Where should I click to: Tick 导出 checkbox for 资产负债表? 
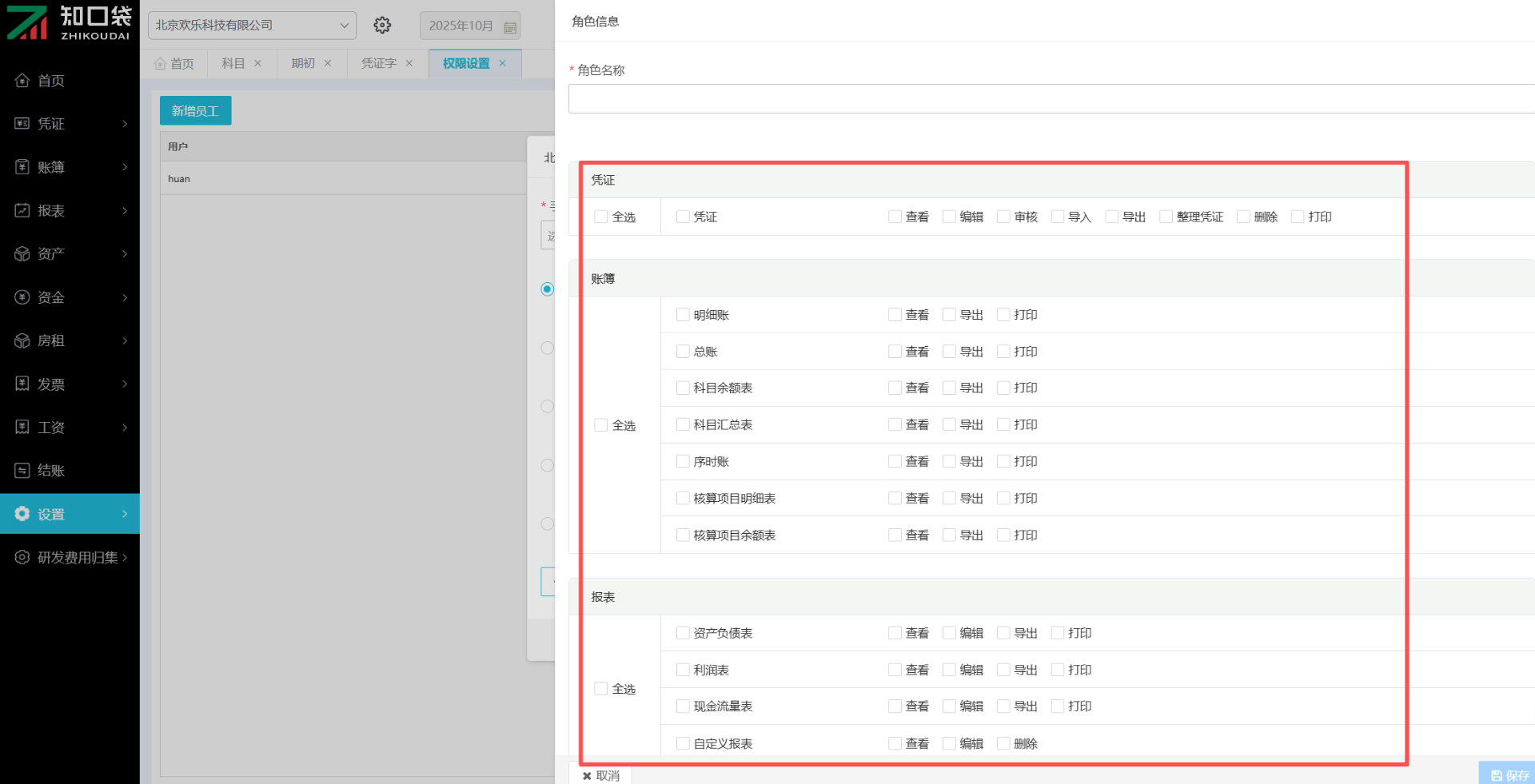1003,633
